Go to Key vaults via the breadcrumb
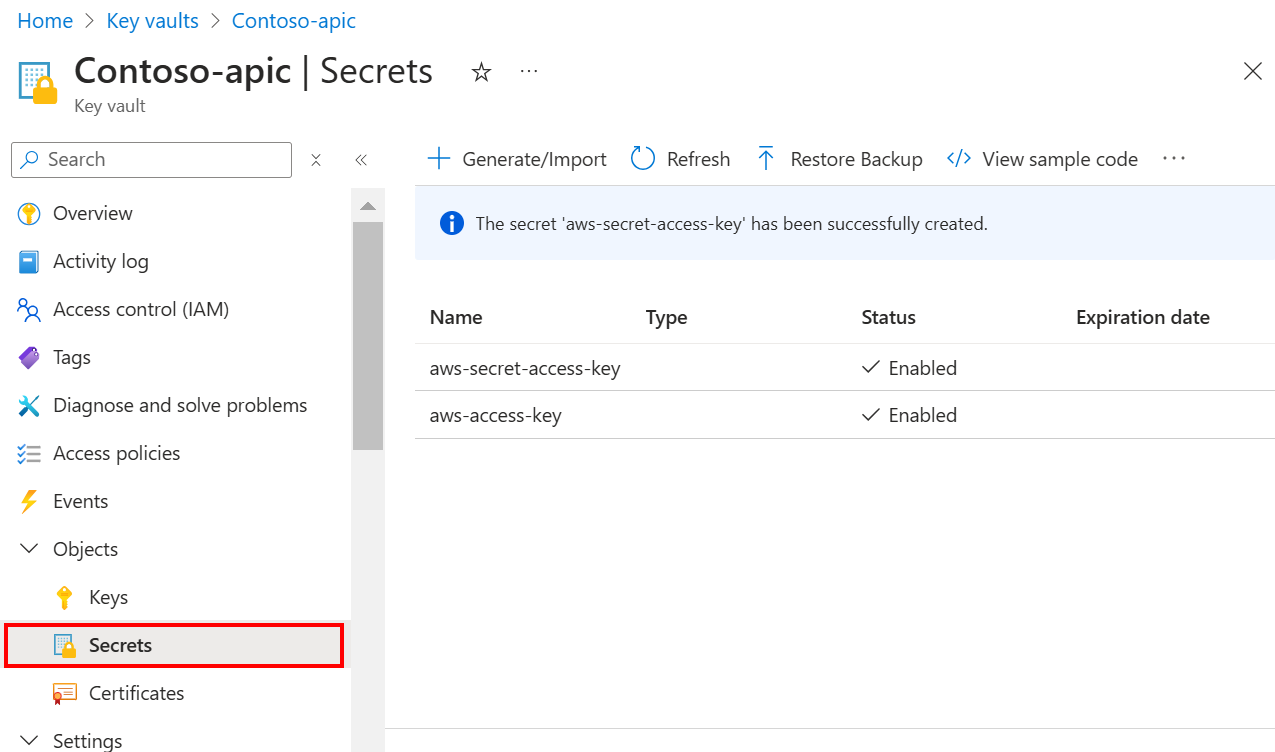 [x=152, y=20]
